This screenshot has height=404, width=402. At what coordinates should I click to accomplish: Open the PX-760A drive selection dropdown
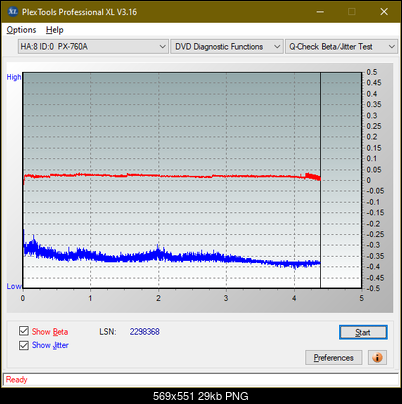[x=93, y=47]
